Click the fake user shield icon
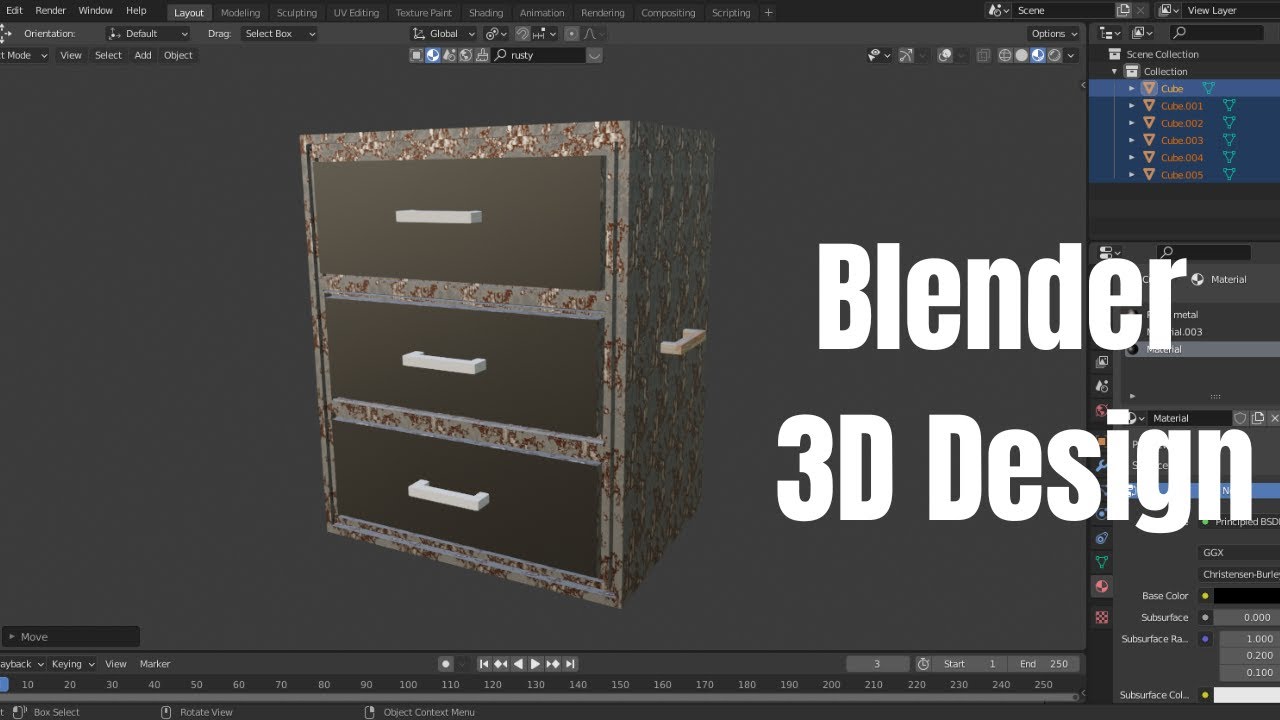The width and height of the screenshot is (1280, 720). [x=1241, y=418]
